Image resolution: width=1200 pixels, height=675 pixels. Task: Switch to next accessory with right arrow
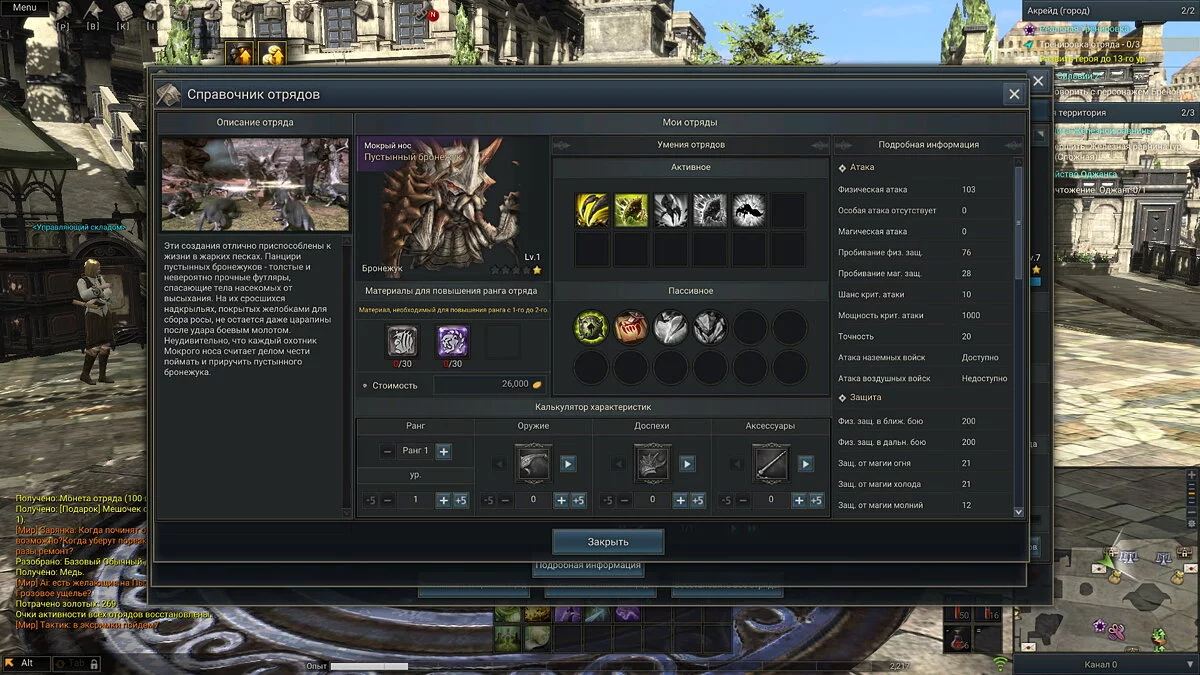806,464
